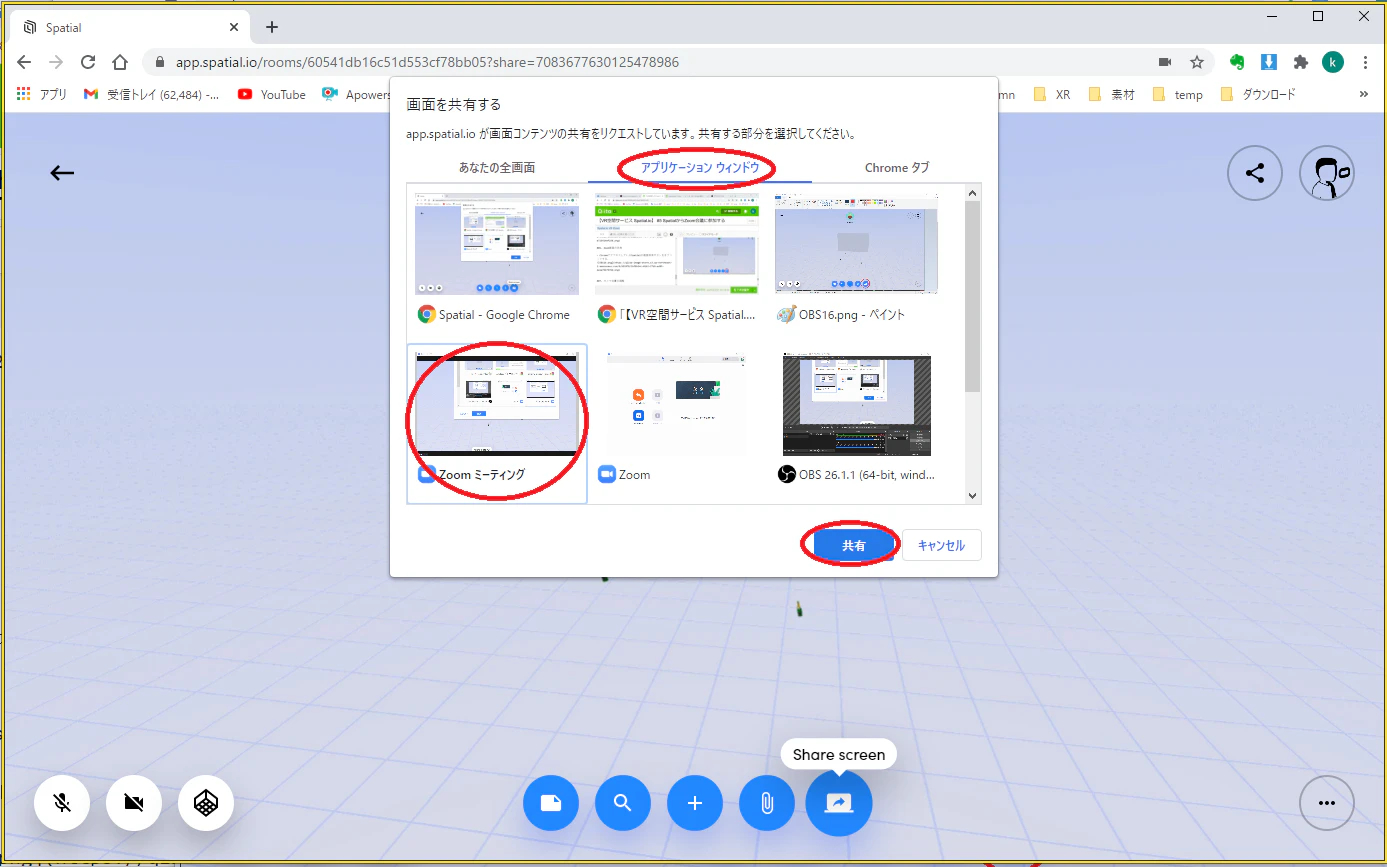Viewport: 1387px width, 867px height.
Task: Switch to the あなたの全画面 tab
Action: pos(496,167)
